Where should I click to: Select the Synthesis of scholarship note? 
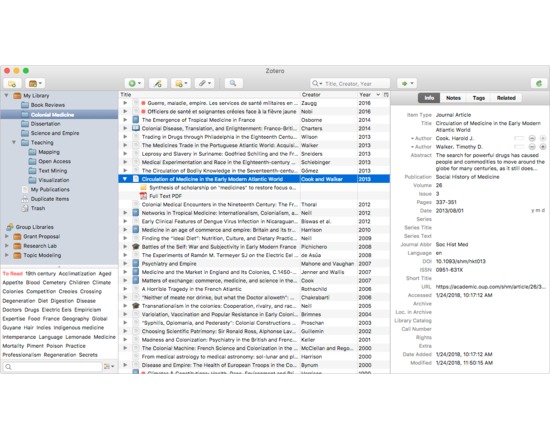pyautogui.click(x=223, y=188)
